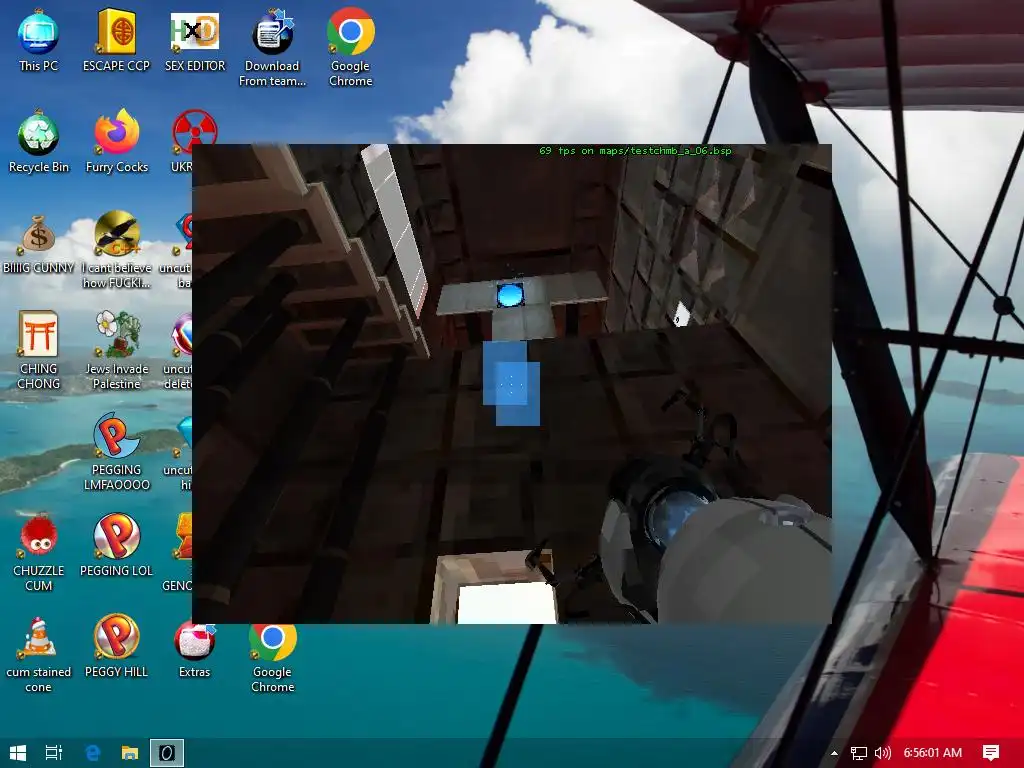Screen dimensions: 1024x768
Task: Open Task View from the taskbar
Action: [x=54, y=753]
